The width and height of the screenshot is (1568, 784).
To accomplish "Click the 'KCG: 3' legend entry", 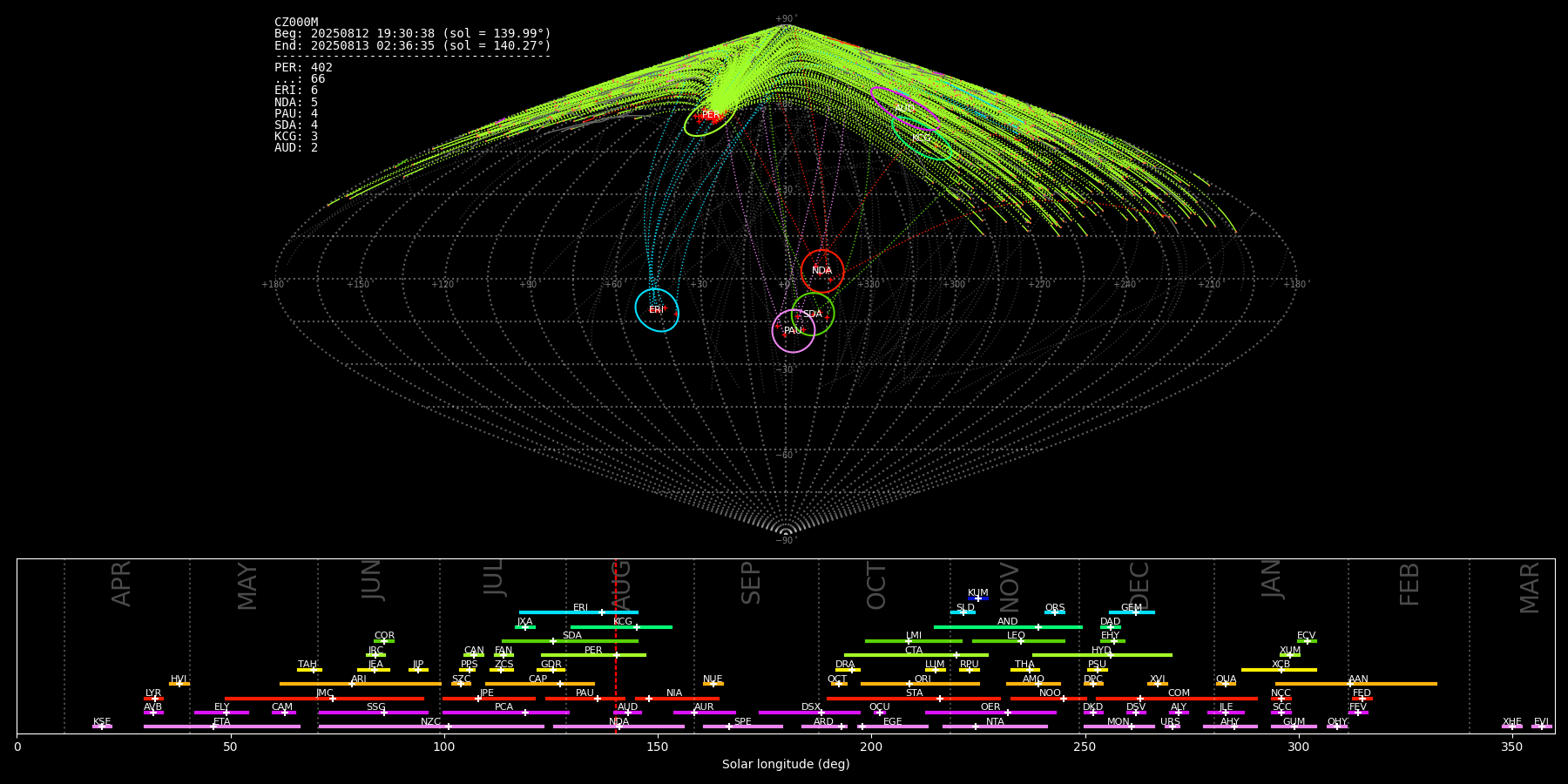I will pyautogui.click(x=296, y=137).
